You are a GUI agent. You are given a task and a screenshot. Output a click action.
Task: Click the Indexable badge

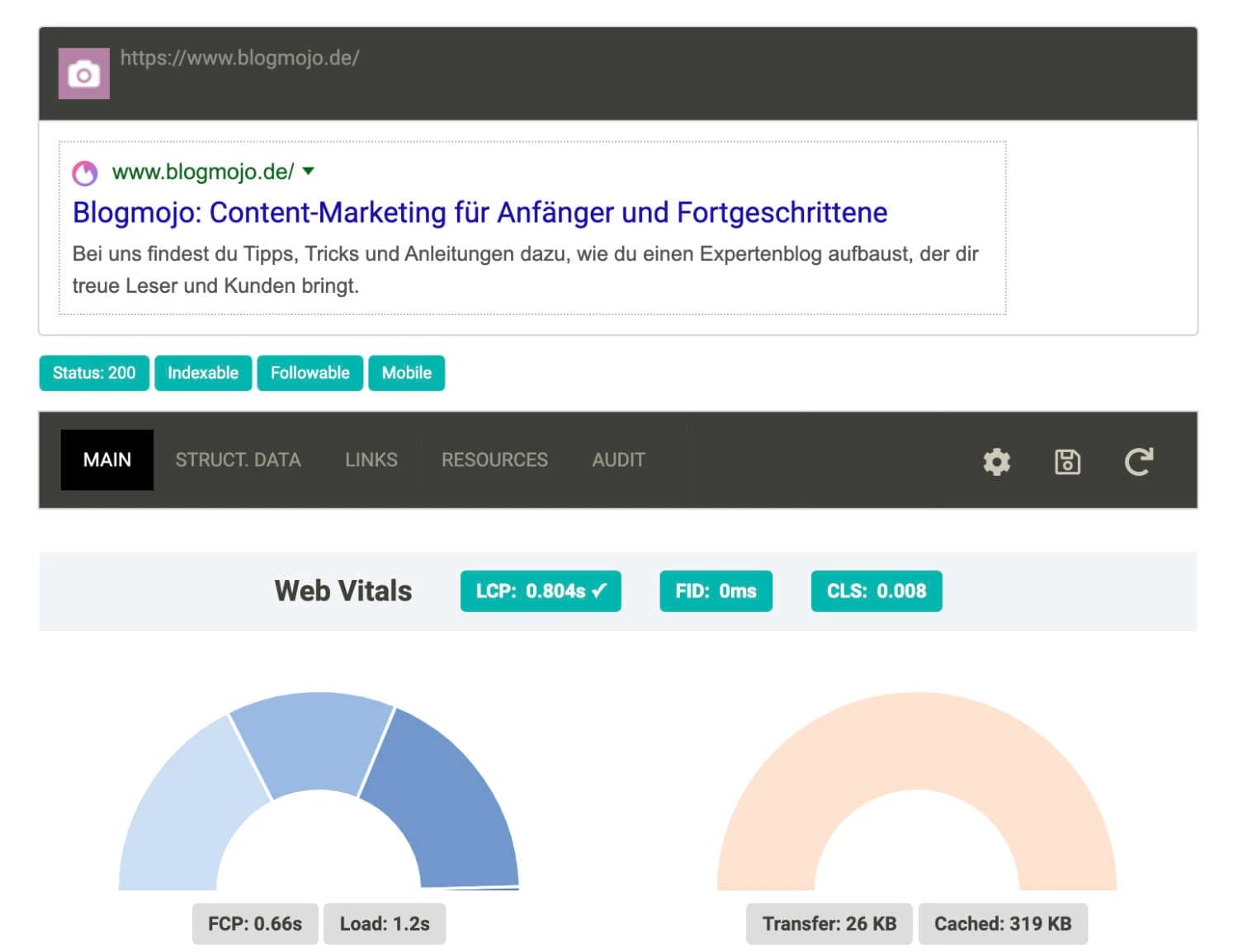(203, 373)
